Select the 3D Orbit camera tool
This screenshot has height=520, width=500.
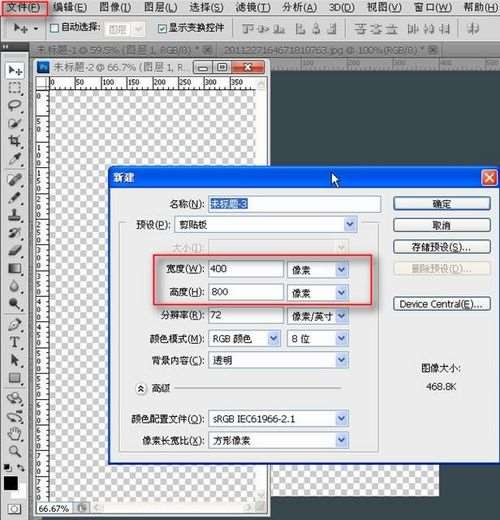pos(15,417)
